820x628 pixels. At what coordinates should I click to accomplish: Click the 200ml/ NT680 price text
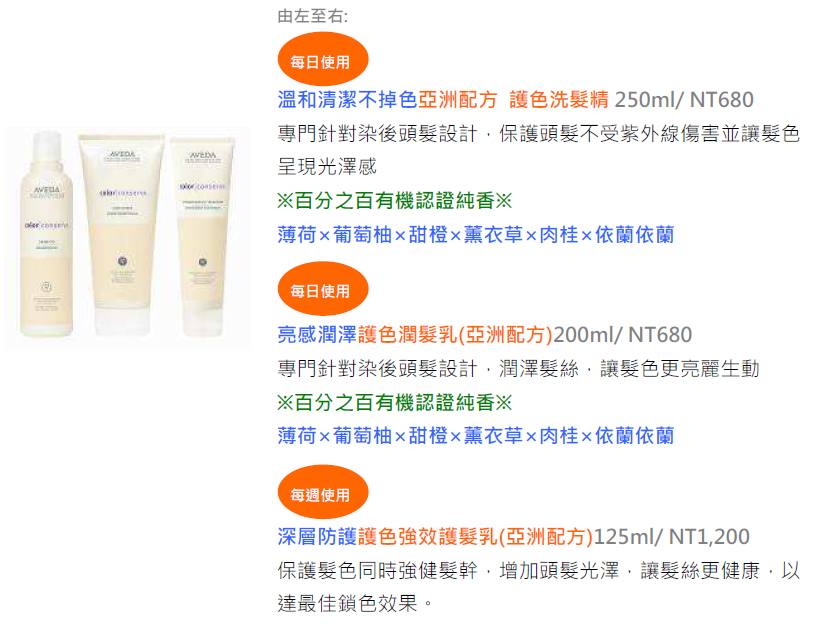click(623, 334)
